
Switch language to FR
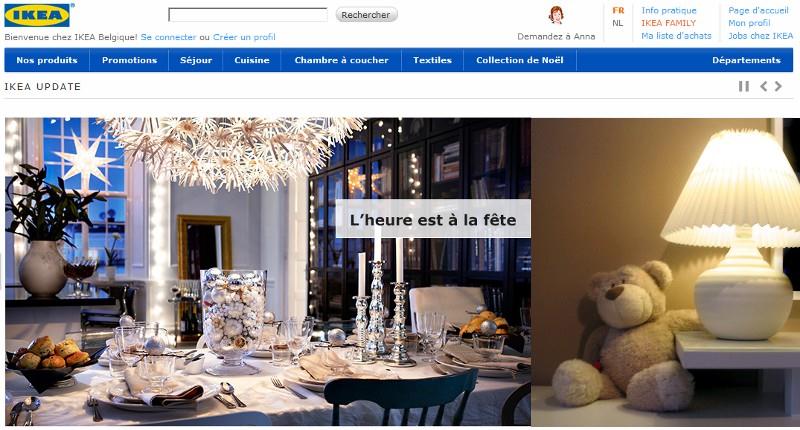(x=618, y=10)
